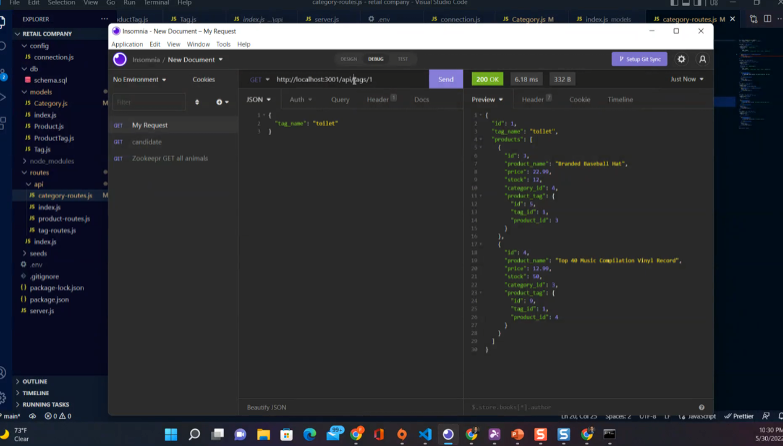This screenshot has height=446, width=783.
Task: Open the response Timeline tab
Action: (620, 99)
